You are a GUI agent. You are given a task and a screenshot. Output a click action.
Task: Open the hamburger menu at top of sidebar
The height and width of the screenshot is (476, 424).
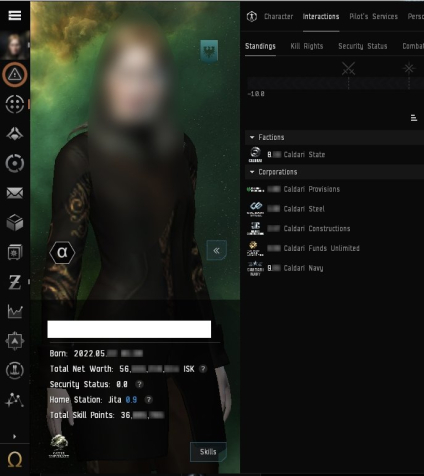[15, 15]
